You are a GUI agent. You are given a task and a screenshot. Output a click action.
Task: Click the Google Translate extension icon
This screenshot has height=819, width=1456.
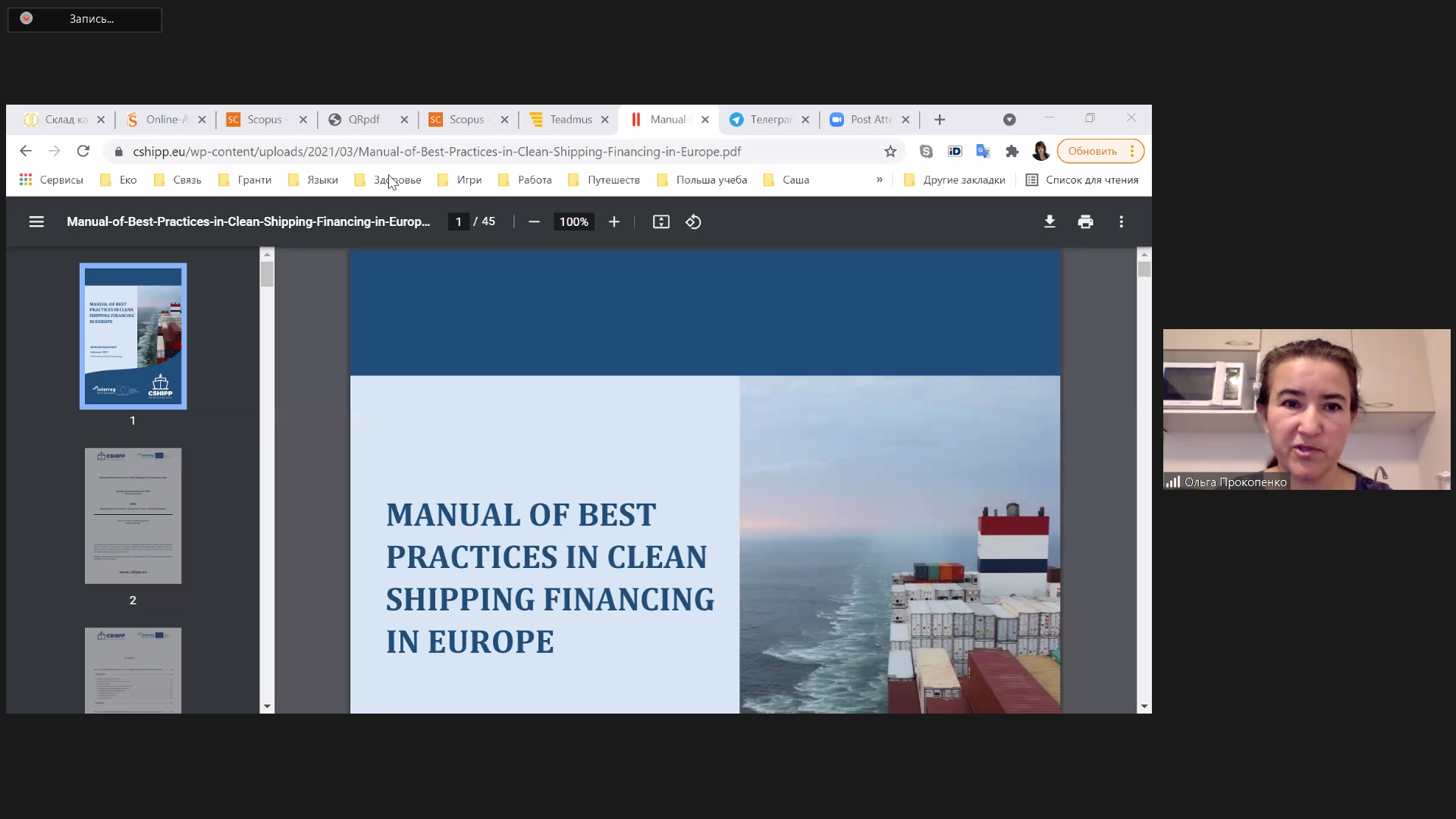pos(983,152)
